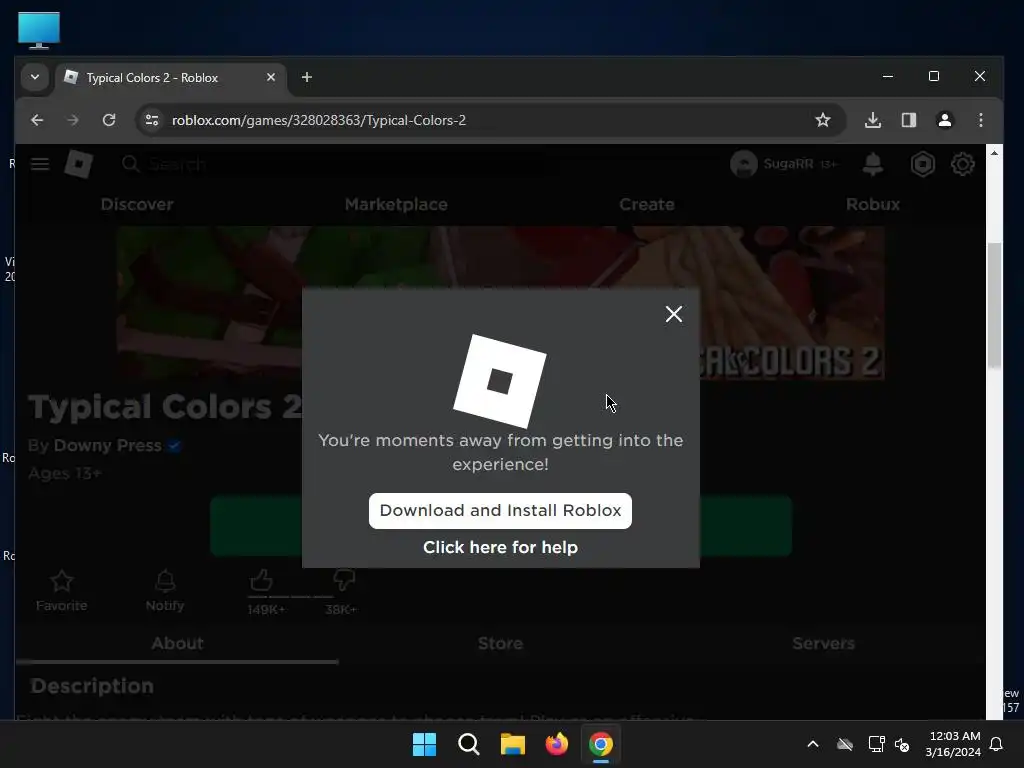This screenshot has height=768, width=1024.
Task: Open the Windows Start menu
Action: [424, 744]
